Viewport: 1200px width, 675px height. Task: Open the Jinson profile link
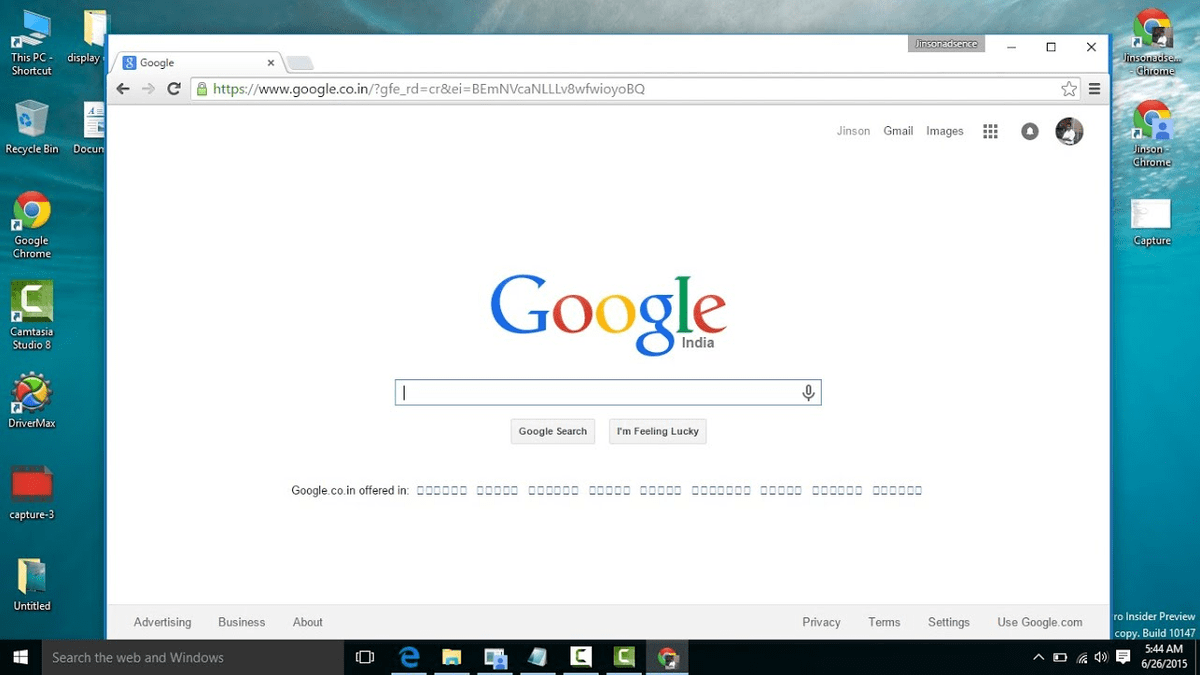(853, 131)
